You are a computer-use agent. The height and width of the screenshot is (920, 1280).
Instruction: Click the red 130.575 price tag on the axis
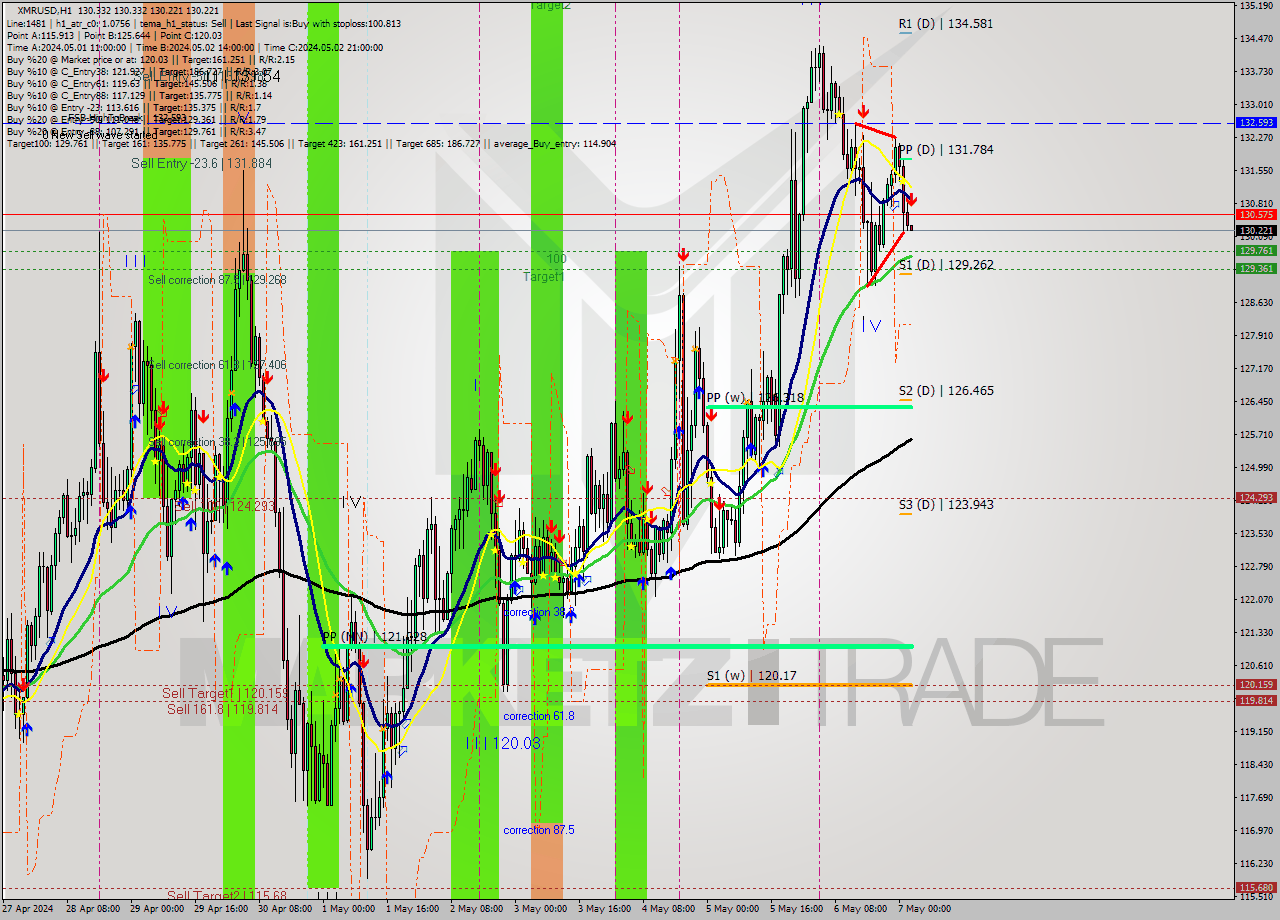[x=1254, y=214]
